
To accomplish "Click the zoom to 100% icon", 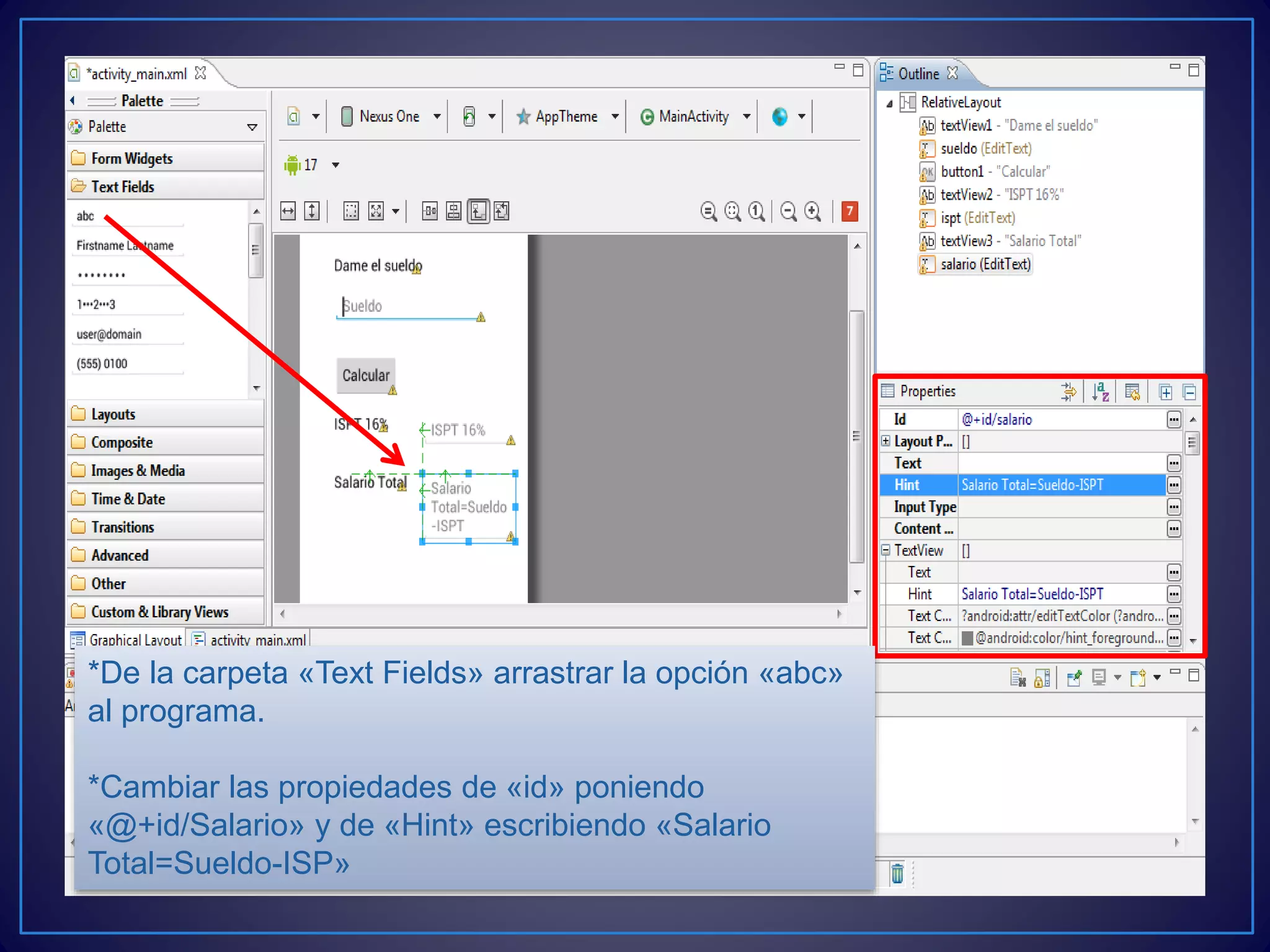I will coord(756,211).
